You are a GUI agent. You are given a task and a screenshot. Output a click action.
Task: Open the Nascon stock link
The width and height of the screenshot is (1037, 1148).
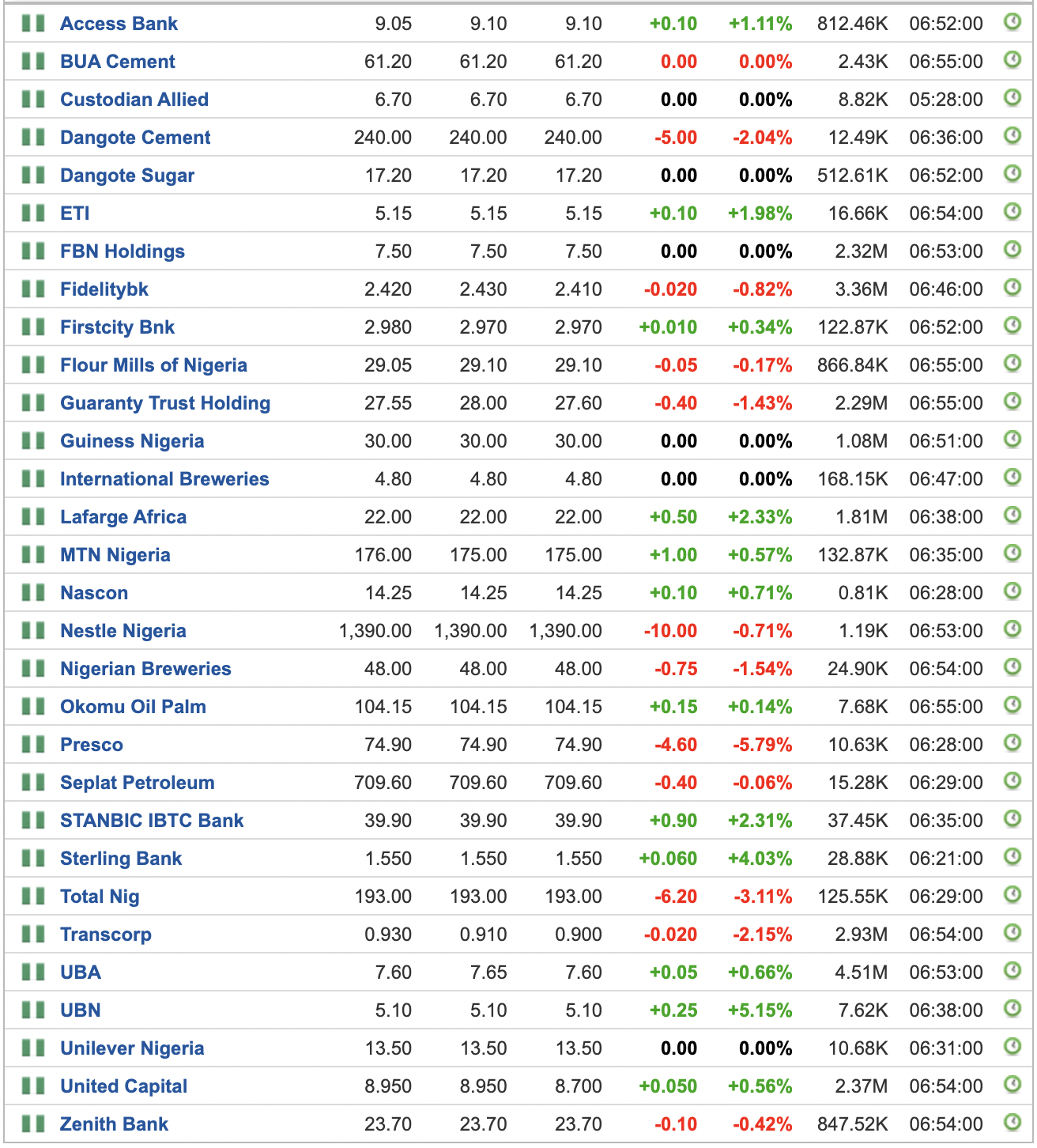(94, 593)
